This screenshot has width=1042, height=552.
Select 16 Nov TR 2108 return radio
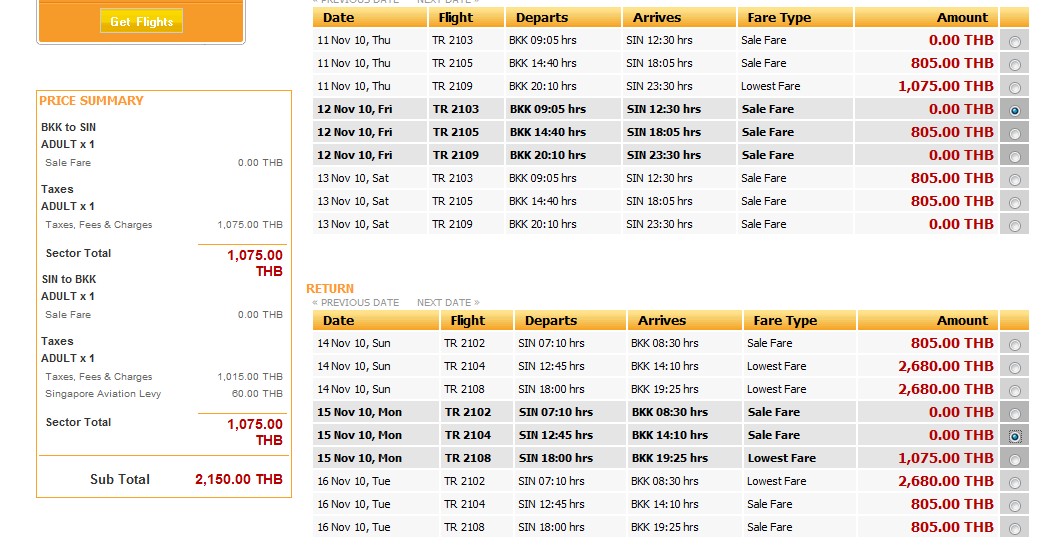pyautogui.click(x=1015, y=528)
